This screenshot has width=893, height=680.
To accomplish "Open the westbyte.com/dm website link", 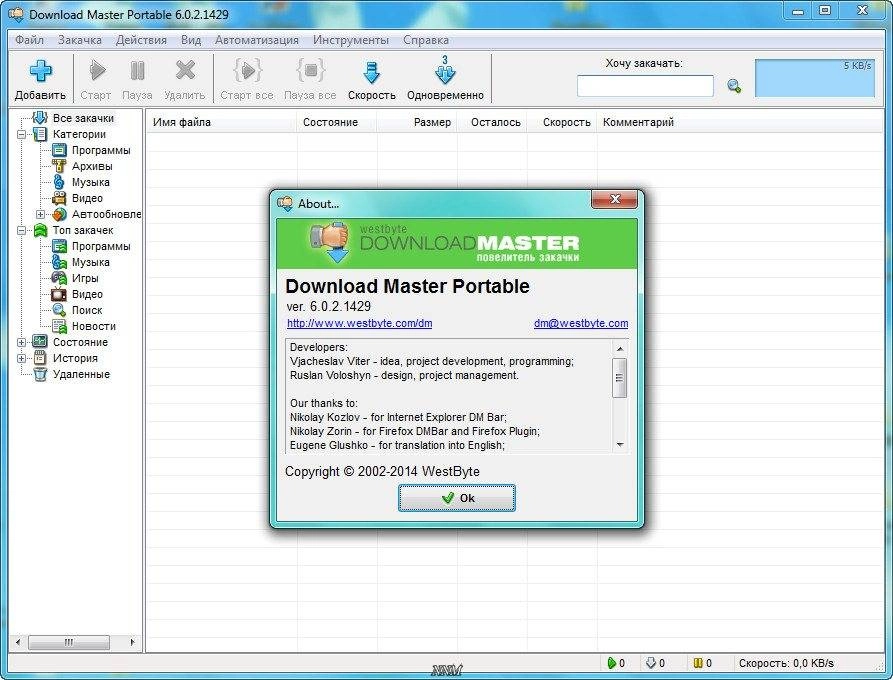I will [x=359, y=323].
